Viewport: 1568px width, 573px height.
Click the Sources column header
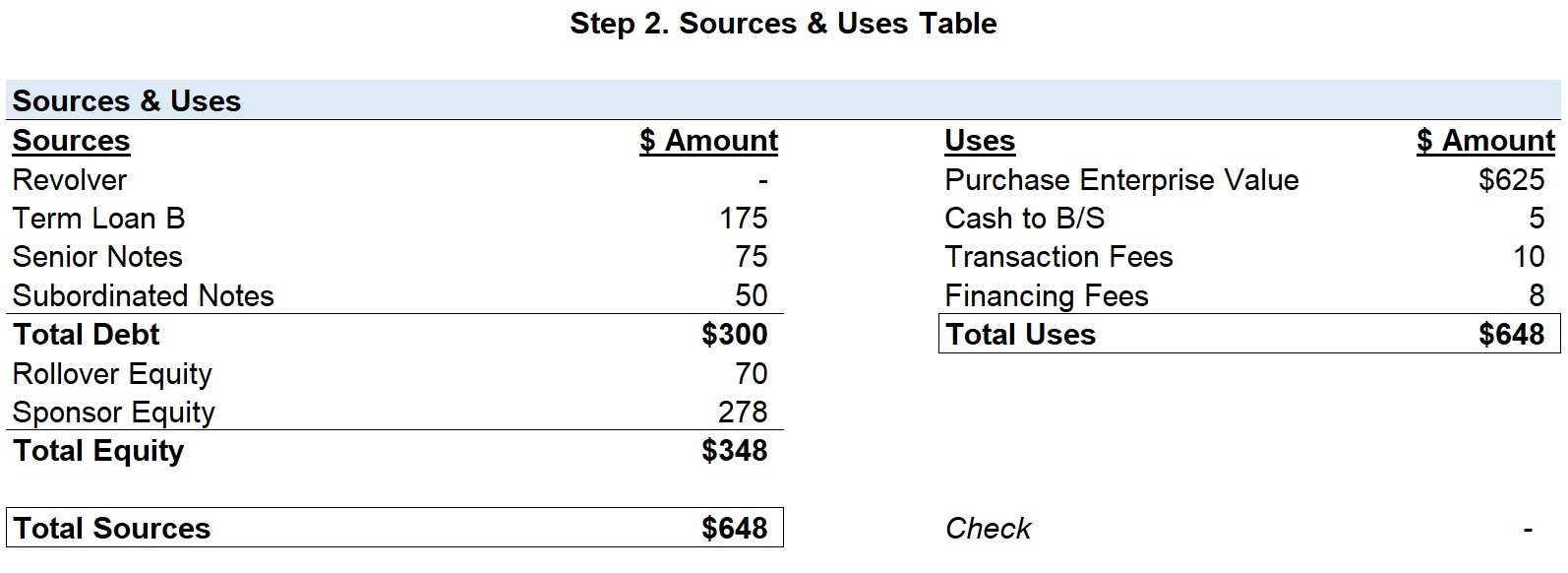71,141
